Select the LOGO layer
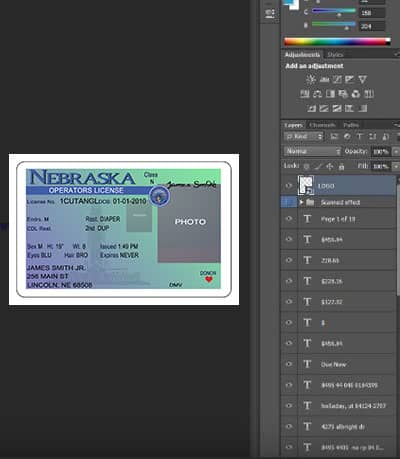The width and height of the screenshot is (400, 459). (x=347, y=186)
